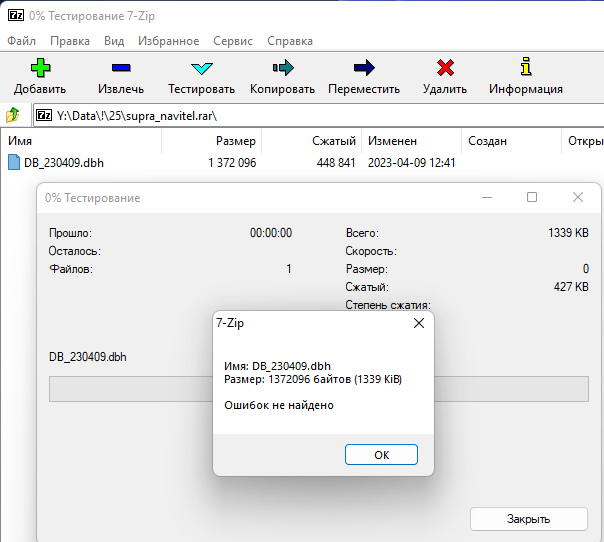
Task: Click the up-folder icon beside address bar
Action: (14, 115)
